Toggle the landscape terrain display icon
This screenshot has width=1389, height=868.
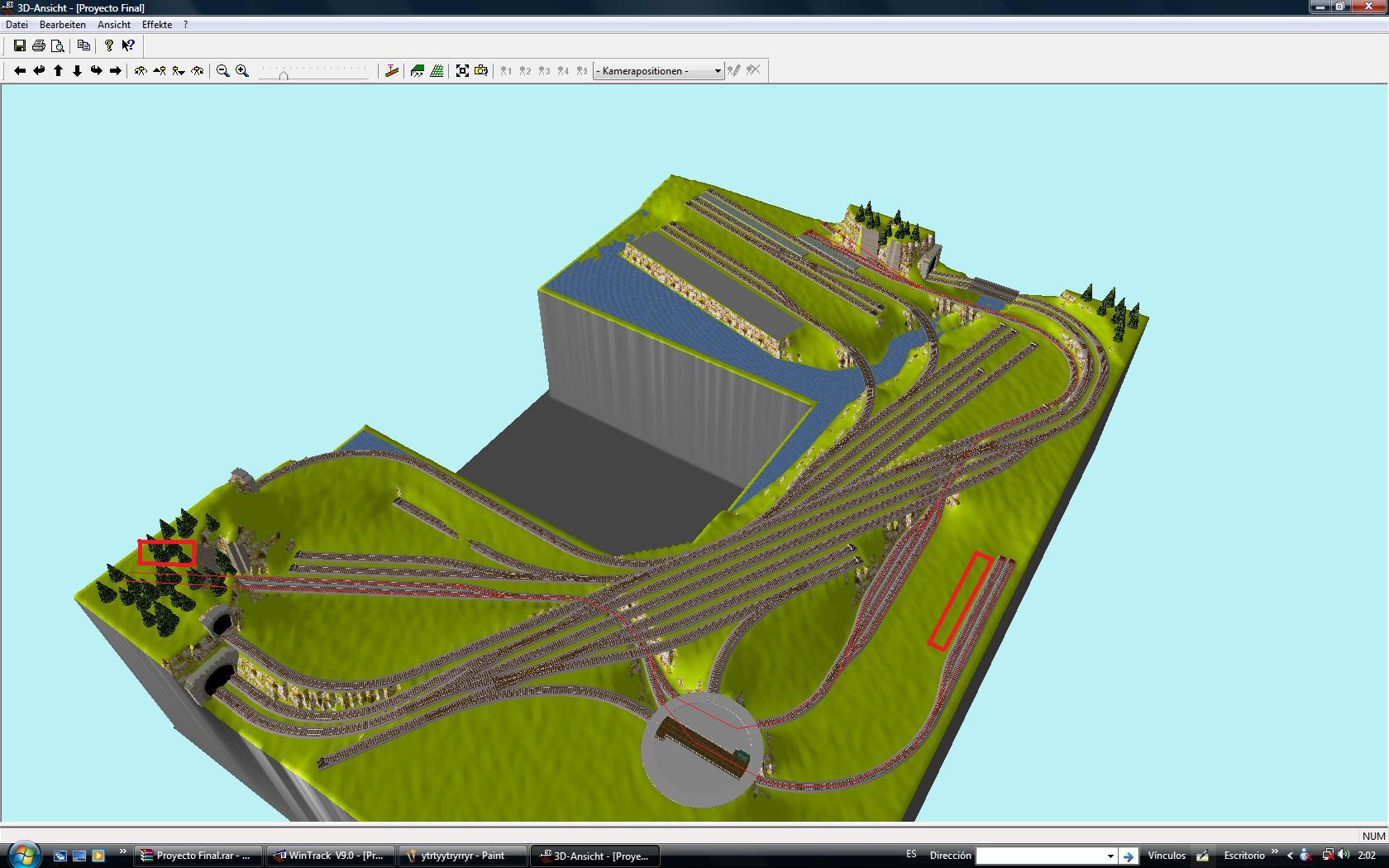click(418, 71)
